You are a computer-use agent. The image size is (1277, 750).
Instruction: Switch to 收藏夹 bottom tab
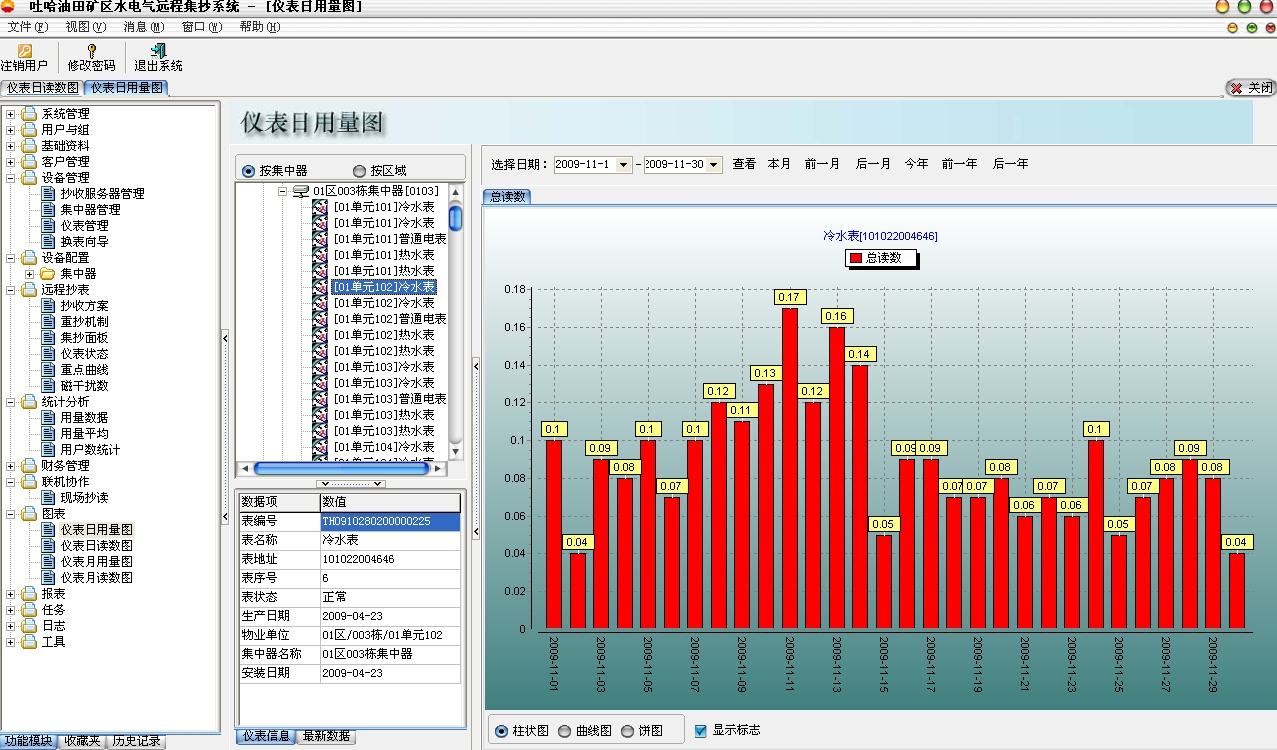(x=81, y=741)
